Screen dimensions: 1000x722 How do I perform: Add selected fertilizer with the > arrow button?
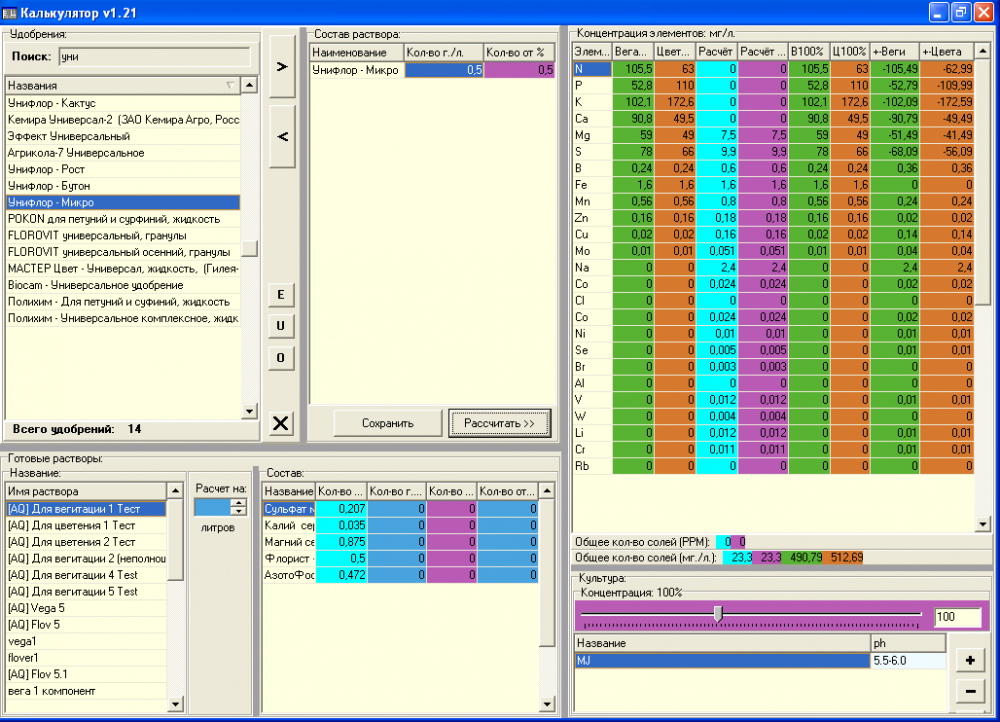(282, 66)
